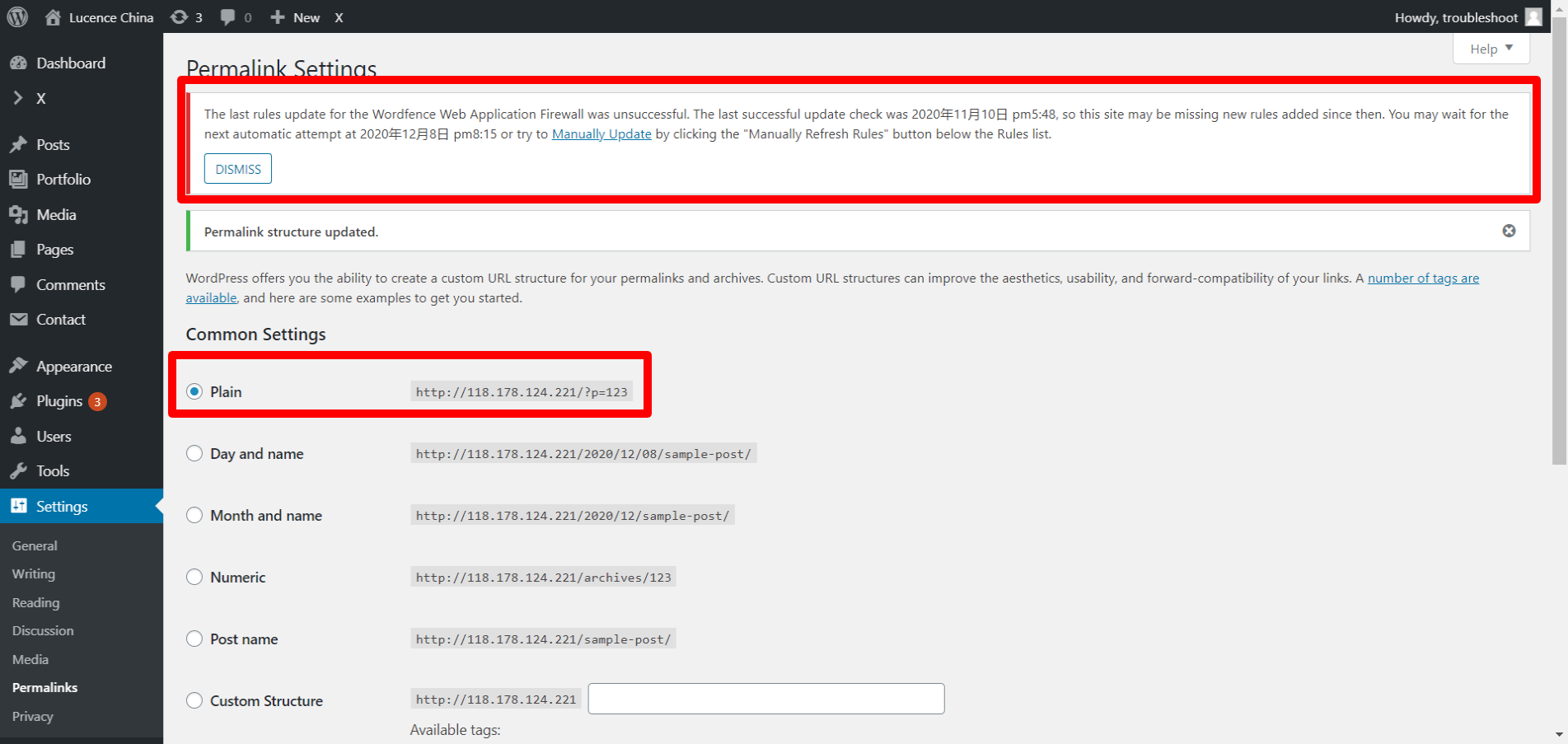Click the WordPress logo icon
The image size is (1568, 744).
(x=17, y=16)
